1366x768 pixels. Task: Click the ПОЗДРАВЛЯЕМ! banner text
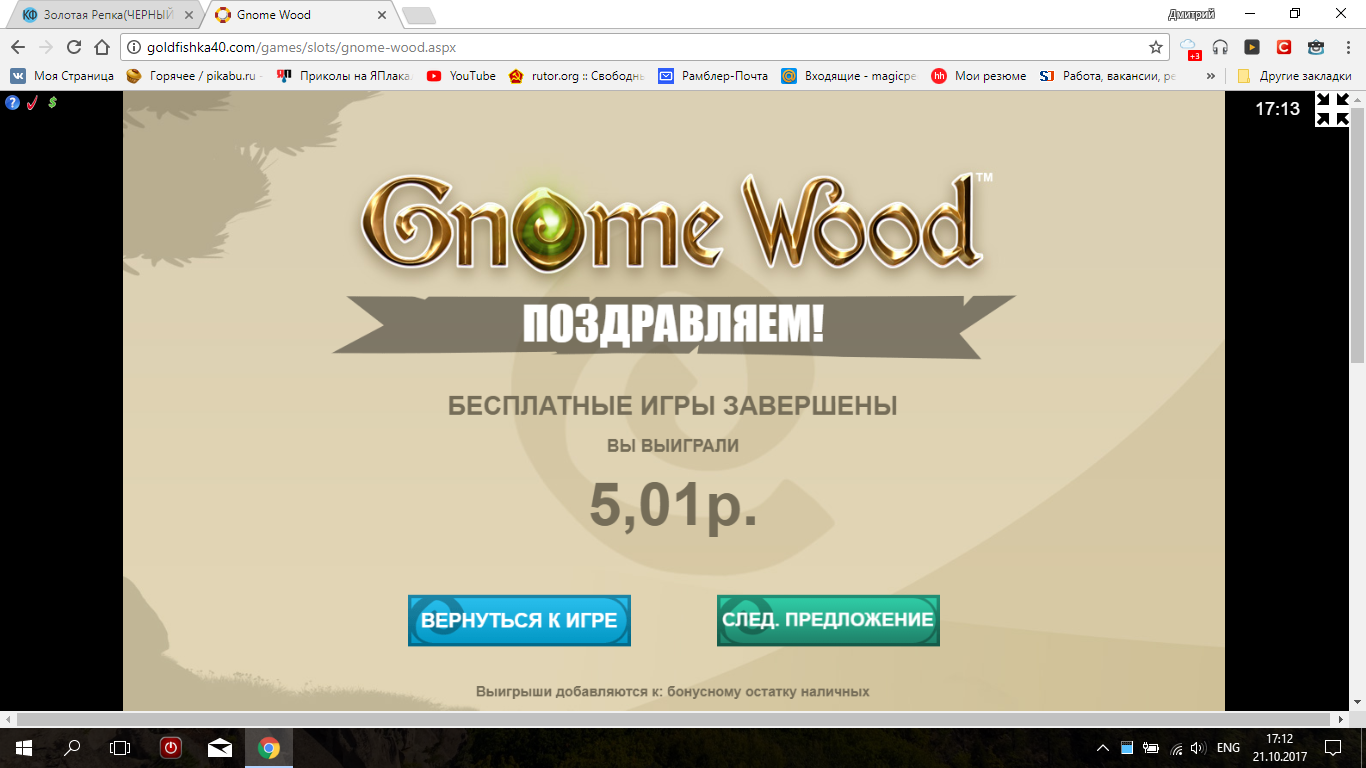pyautogui.click(x=673, y=324)
